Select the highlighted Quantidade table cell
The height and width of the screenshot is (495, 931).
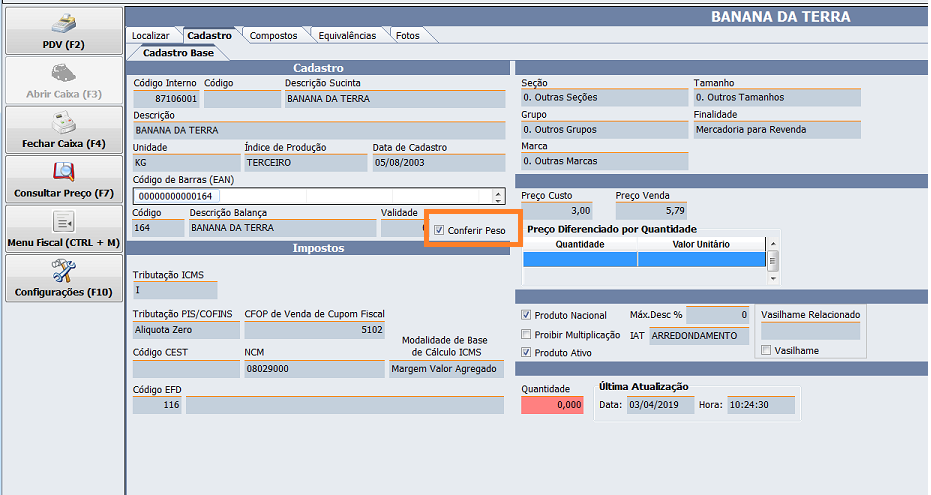[580, 259]
